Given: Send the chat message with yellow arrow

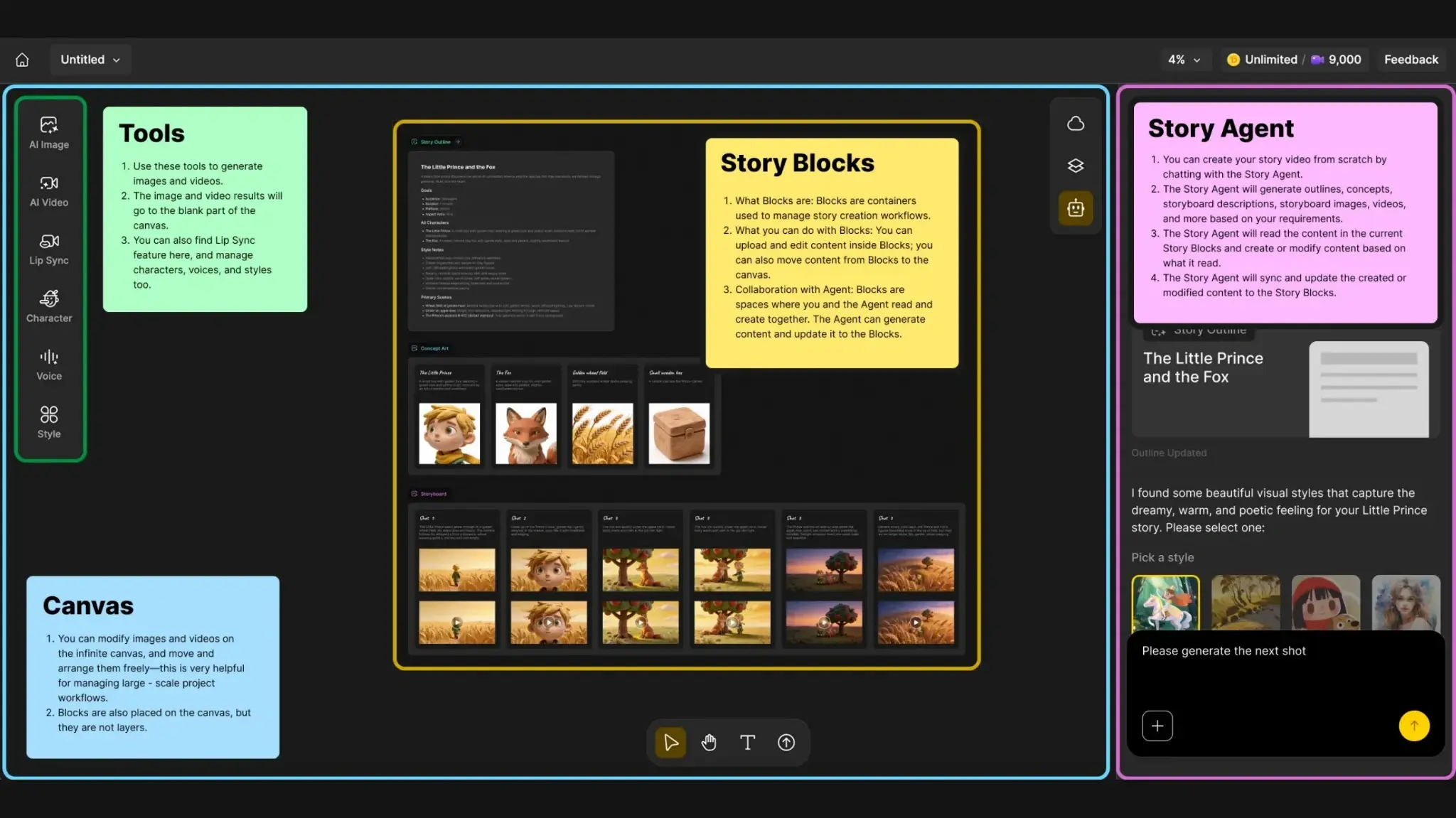Looking at the screenshot, I should (1414, 726).
